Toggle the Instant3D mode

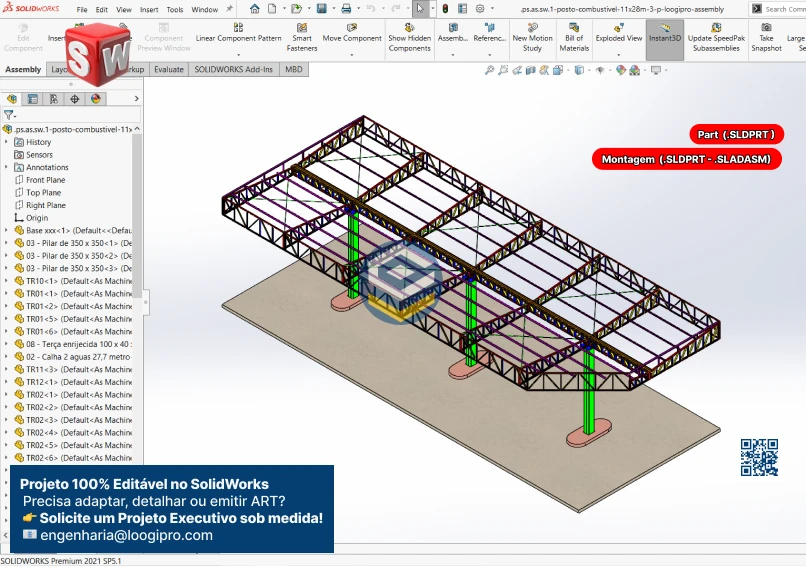(665, 38)
